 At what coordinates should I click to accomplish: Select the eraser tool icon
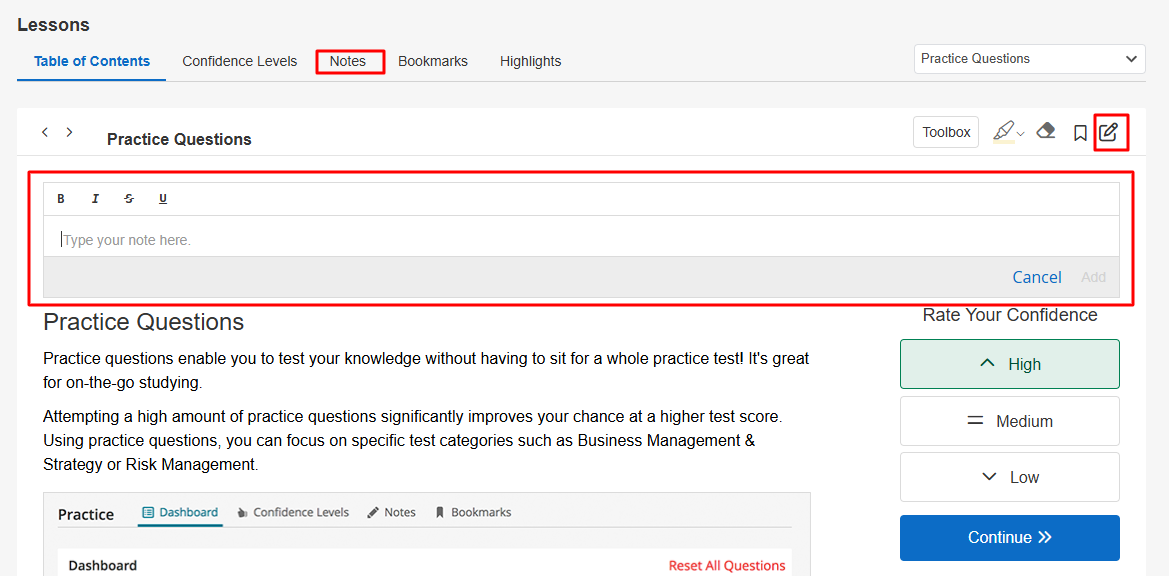[1046, 132]
